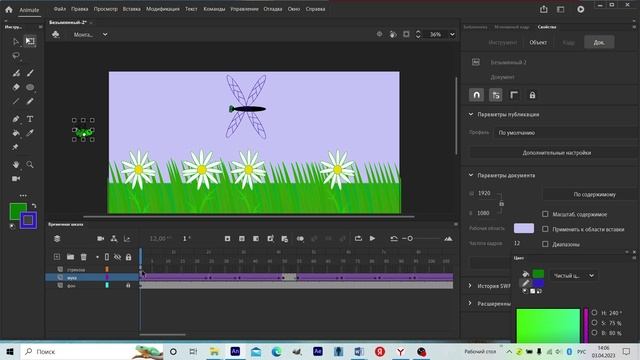Select the Lasso tool
The width and height of the screenshot is (640, 360).
16,56
